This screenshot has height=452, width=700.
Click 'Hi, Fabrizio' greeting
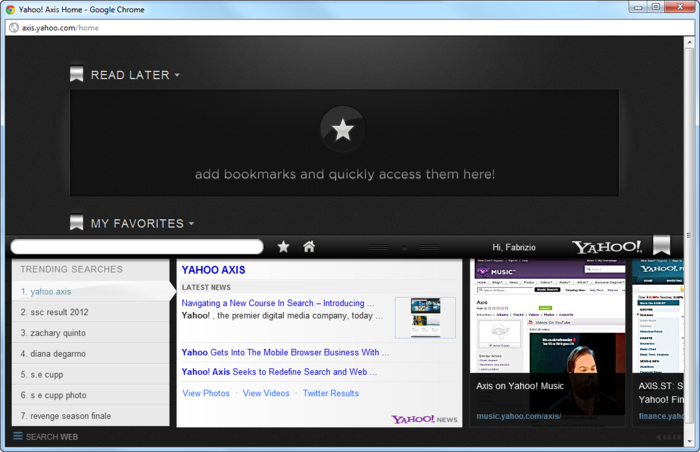click(x=514, y=247)
